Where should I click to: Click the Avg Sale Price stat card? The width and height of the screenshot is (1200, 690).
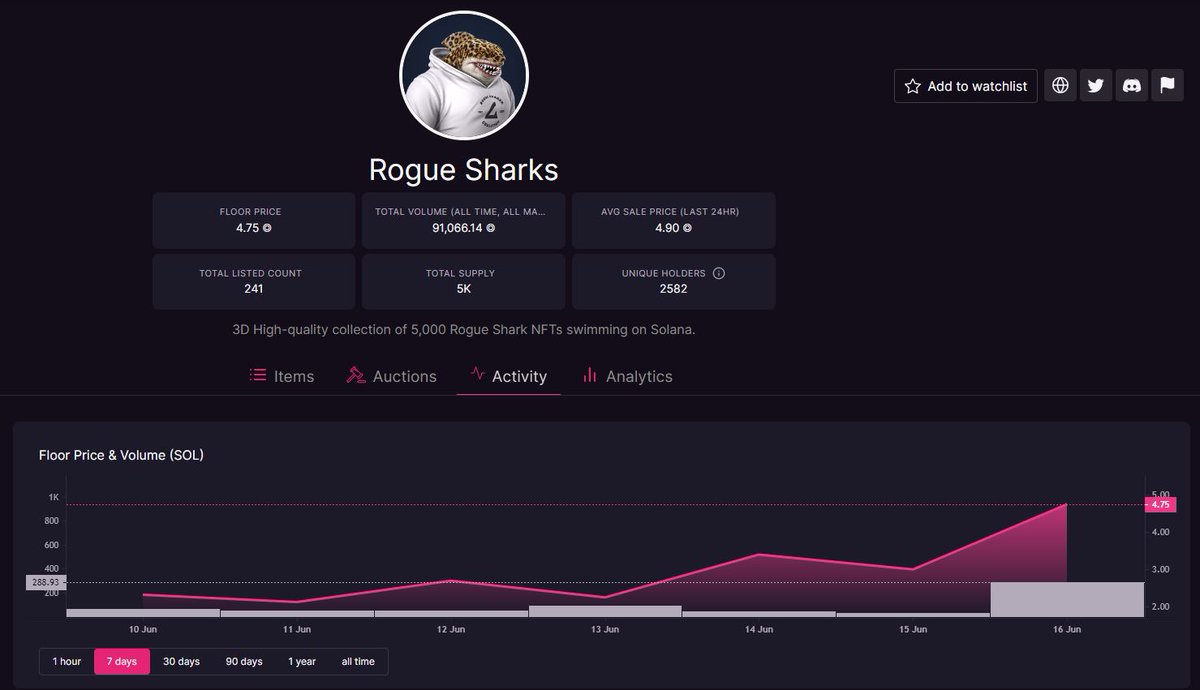(x=674, y=220)
